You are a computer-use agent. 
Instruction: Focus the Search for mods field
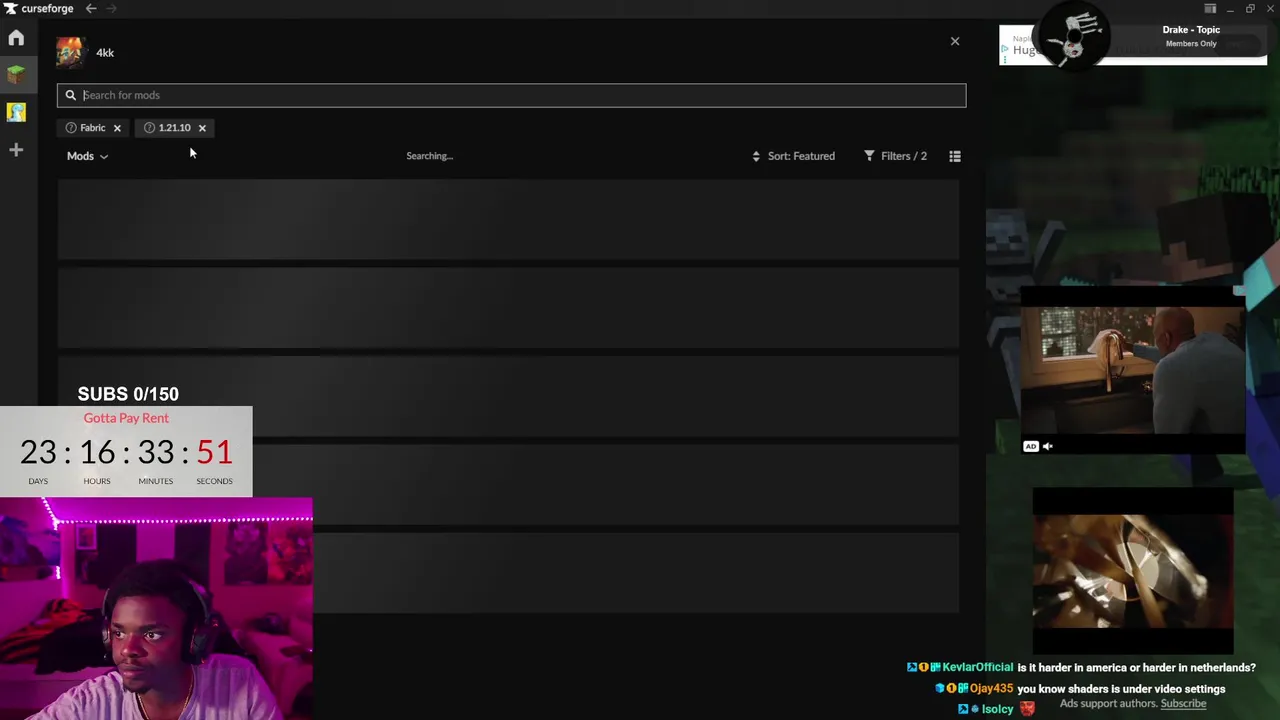point(511,95)
